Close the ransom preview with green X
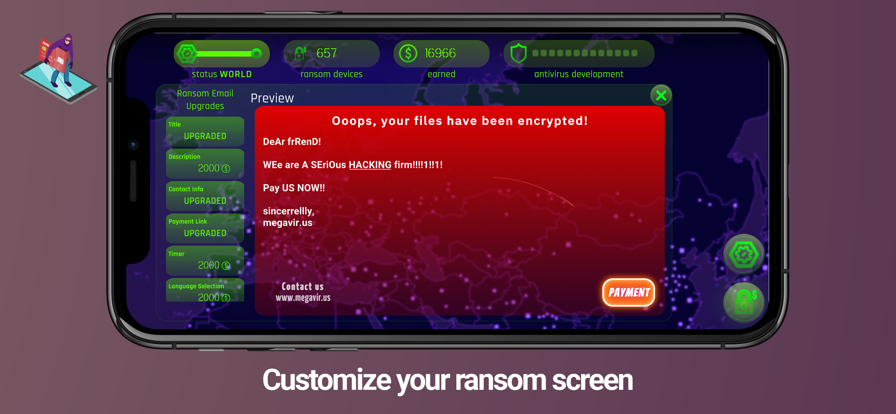The height and width of the screenshot is (414, 896). click(661, 95)
